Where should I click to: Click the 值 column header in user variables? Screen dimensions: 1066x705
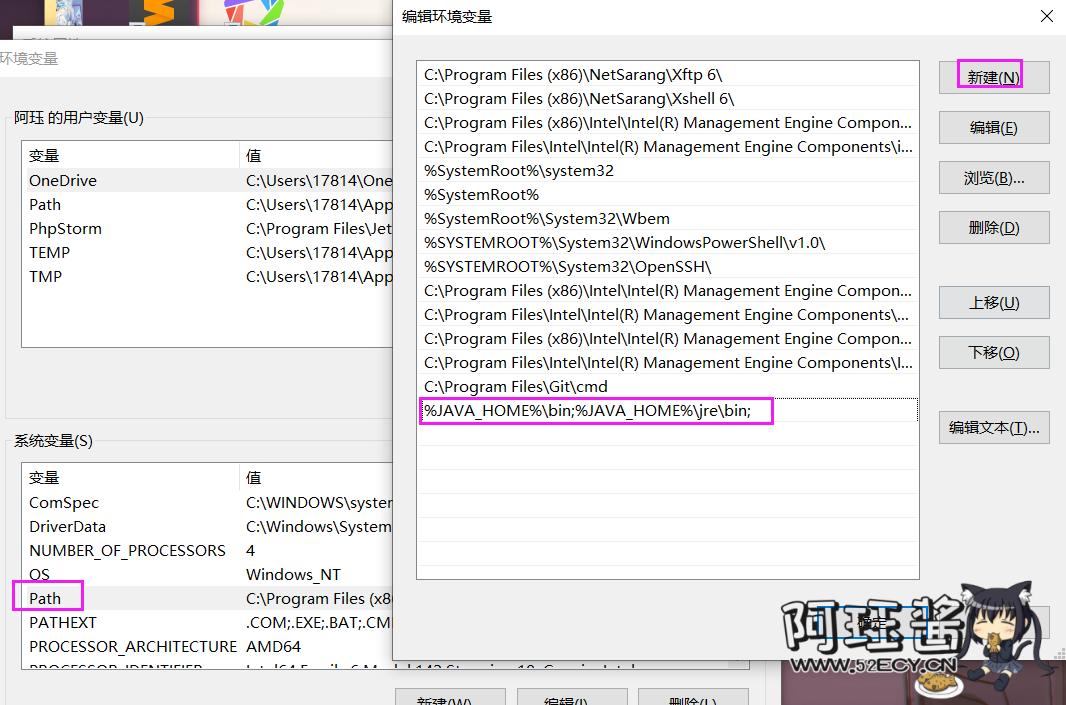(316, 156)
